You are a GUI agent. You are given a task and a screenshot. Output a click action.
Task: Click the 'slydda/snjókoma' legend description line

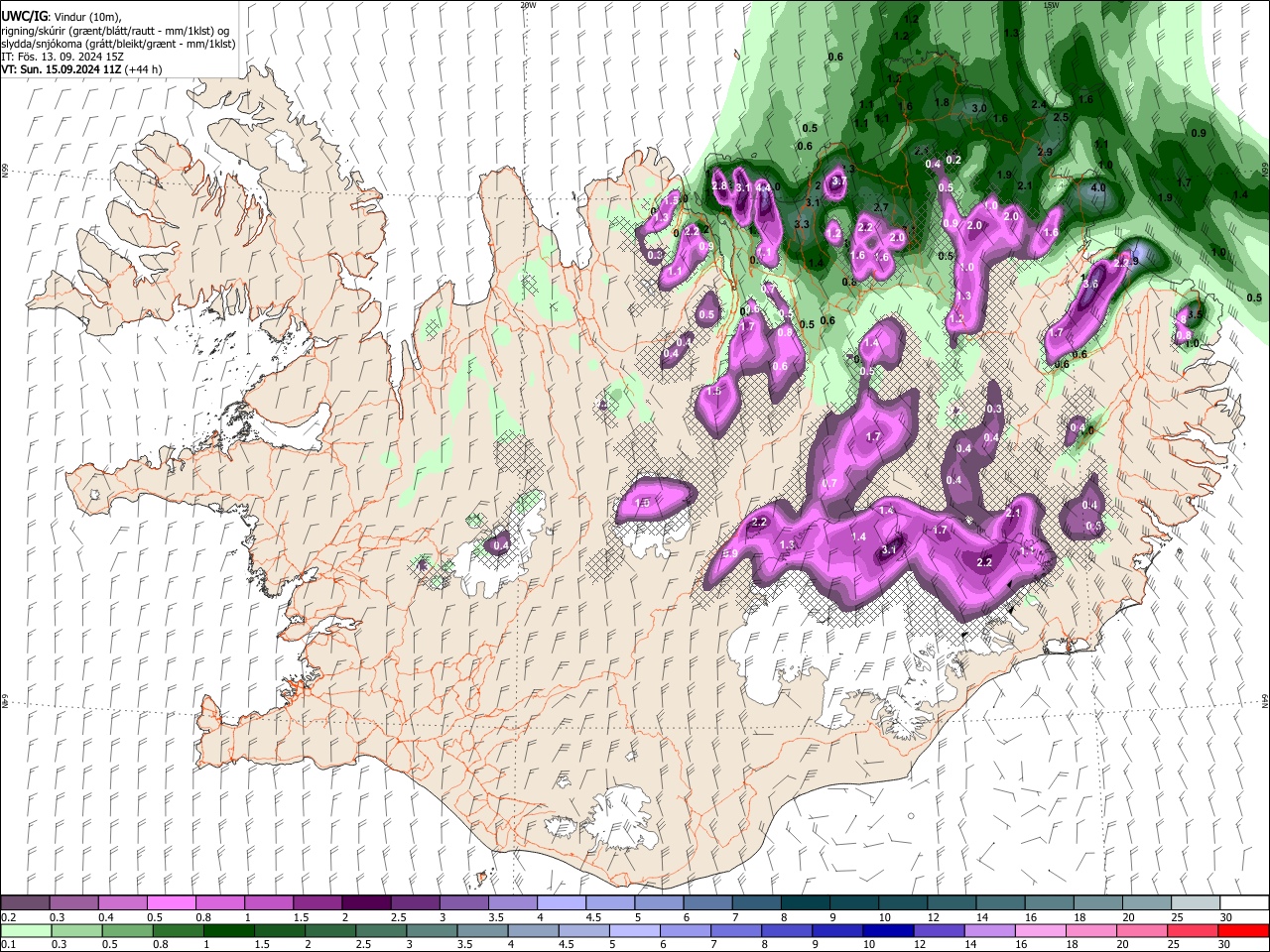click(x=118, y=44)
